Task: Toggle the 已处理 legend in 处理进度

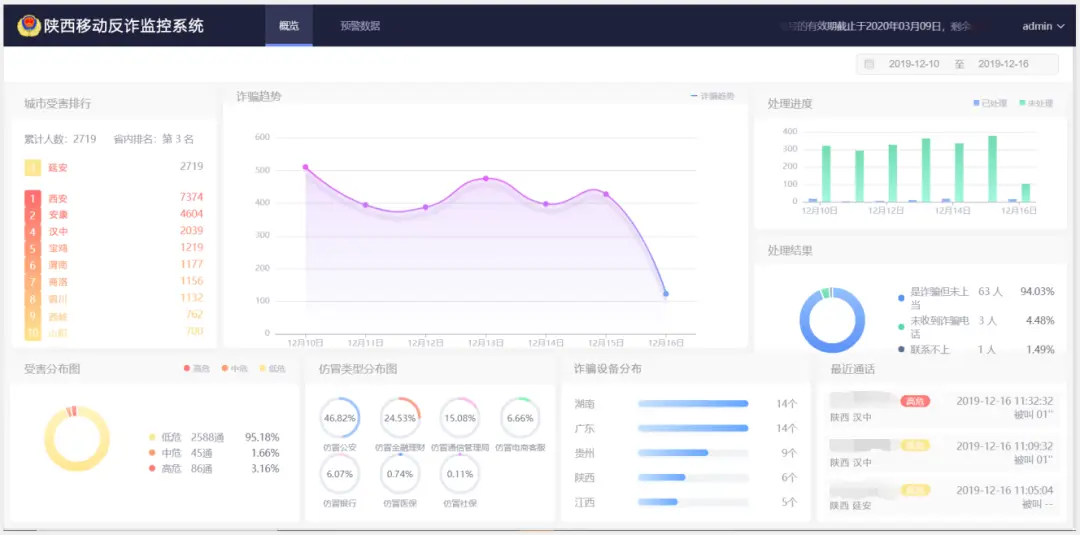Action: (x=990, y=103)
